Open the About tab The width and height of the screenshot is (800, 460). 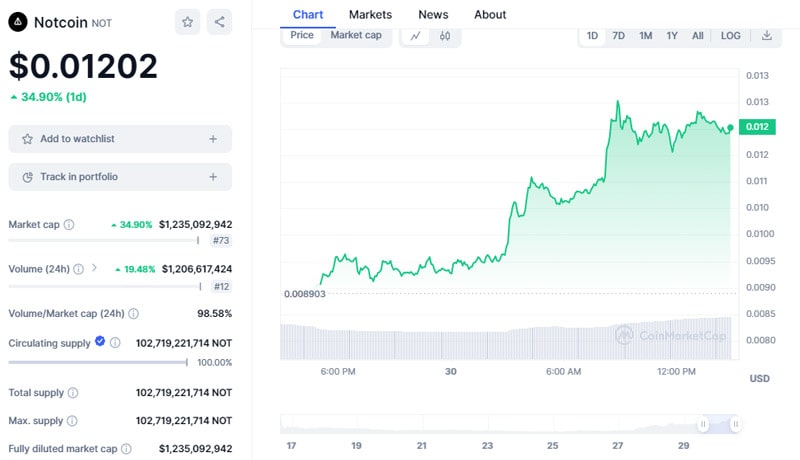[490, 15]
